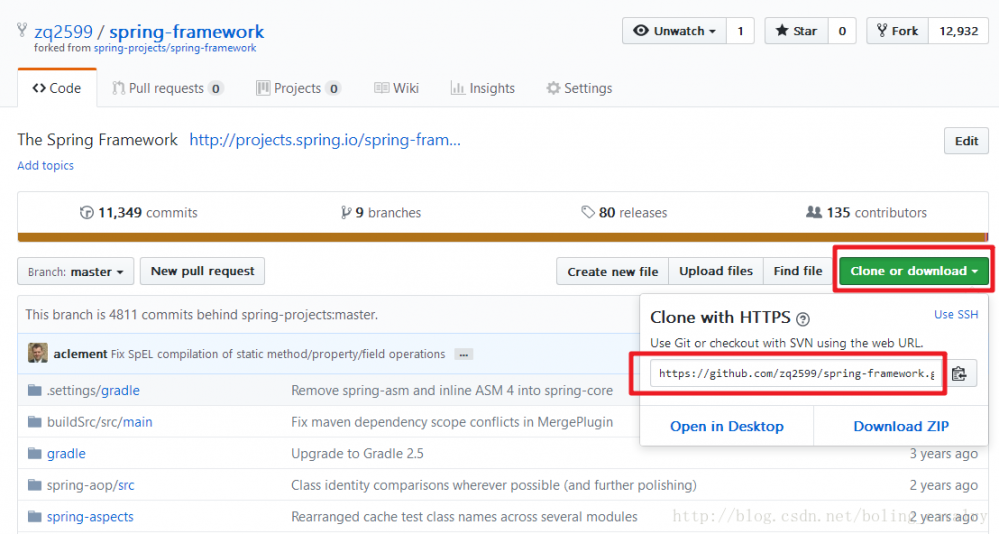Switch to the Code tab
Image resolution: width=999 pixels, height=534 pixels.
tap(57, 88)
